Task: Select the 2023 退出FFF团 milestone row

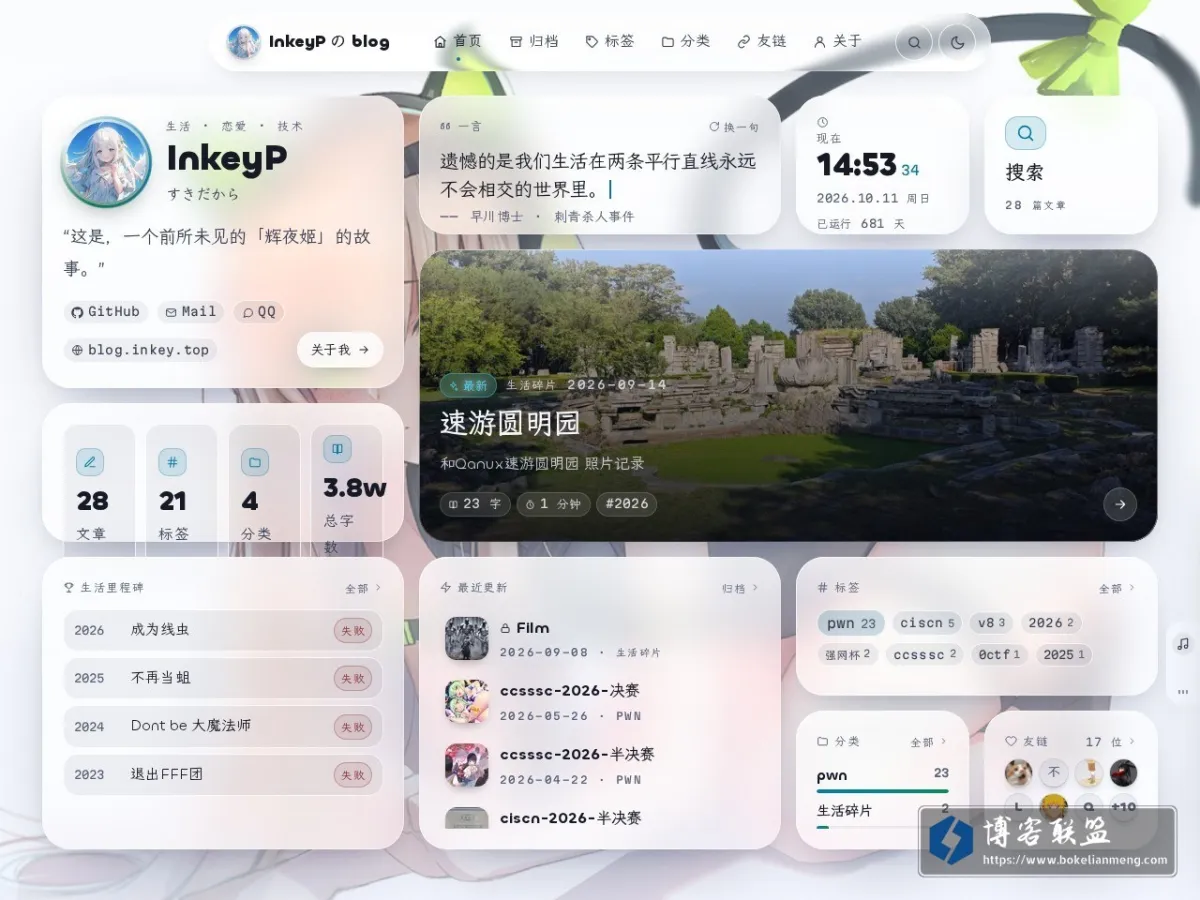Action: [x=223, y=774]
